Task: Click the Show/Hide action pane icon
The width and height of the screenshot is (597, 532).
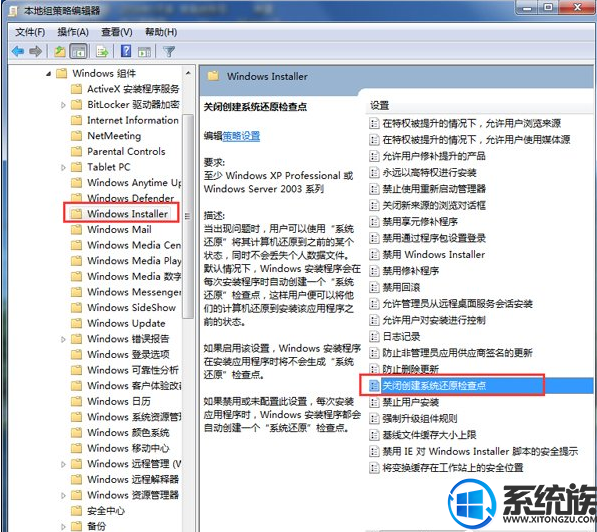Action: click(145, 52)
